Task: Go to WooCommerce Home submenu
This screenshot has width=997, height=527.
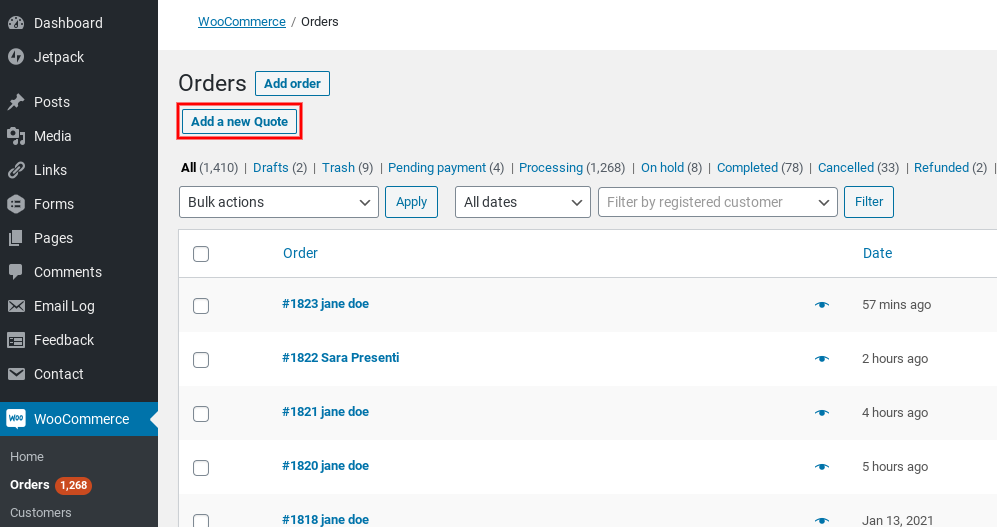Action: point(27,456)
